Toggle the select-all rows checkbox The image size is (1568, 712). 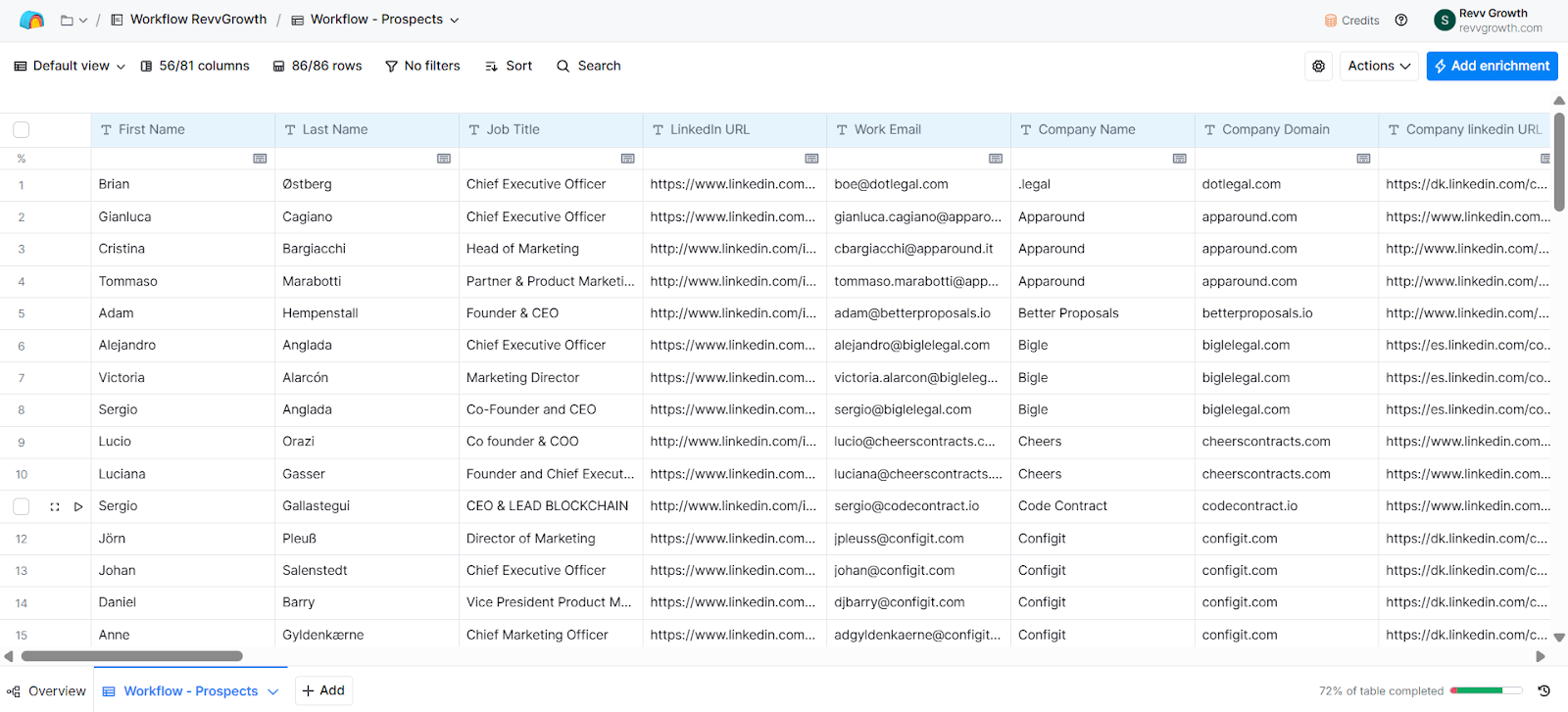(x=22, y=129)
